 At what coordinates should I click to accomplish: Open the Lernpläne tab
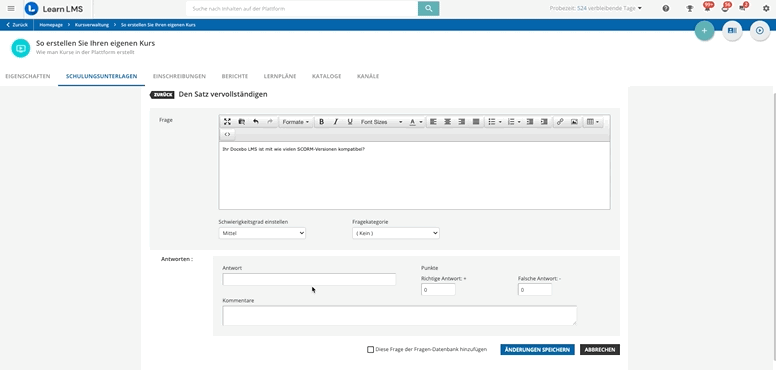click(280, 76)
